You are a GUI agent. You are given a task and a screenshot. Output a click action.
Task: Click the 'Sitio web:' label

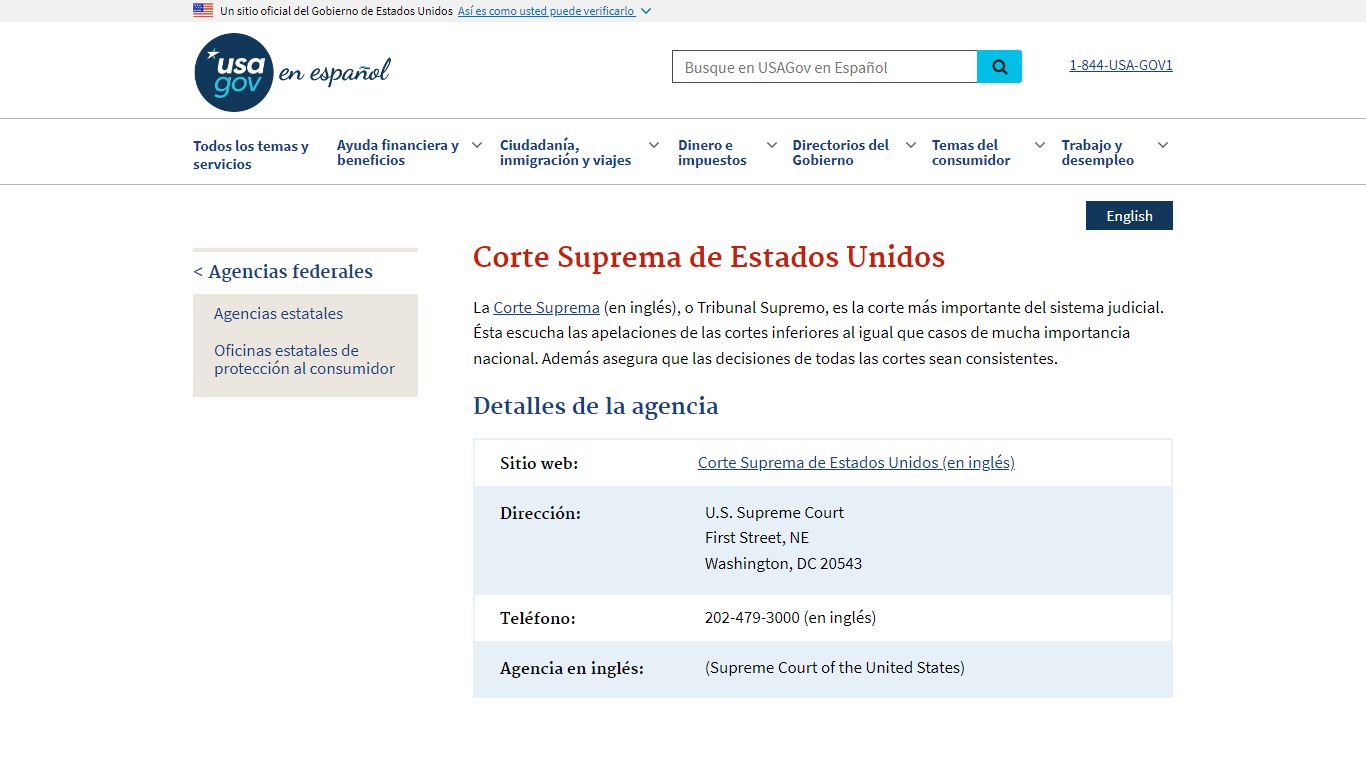[x=539, y=463]
